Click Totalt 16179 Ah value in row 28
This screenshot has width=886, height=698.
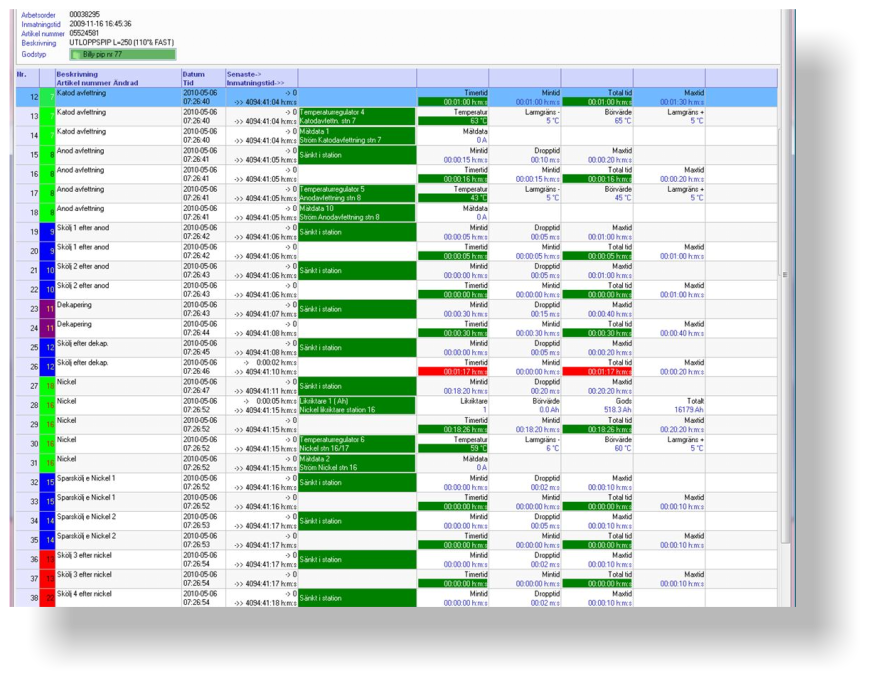click(668, 410)
